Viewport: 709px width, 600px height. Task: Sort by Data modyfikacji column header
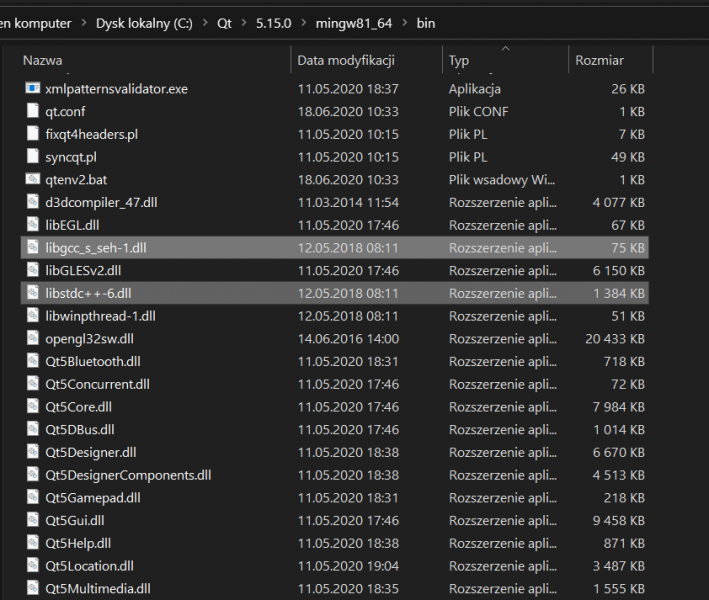(x=346, y=61)
